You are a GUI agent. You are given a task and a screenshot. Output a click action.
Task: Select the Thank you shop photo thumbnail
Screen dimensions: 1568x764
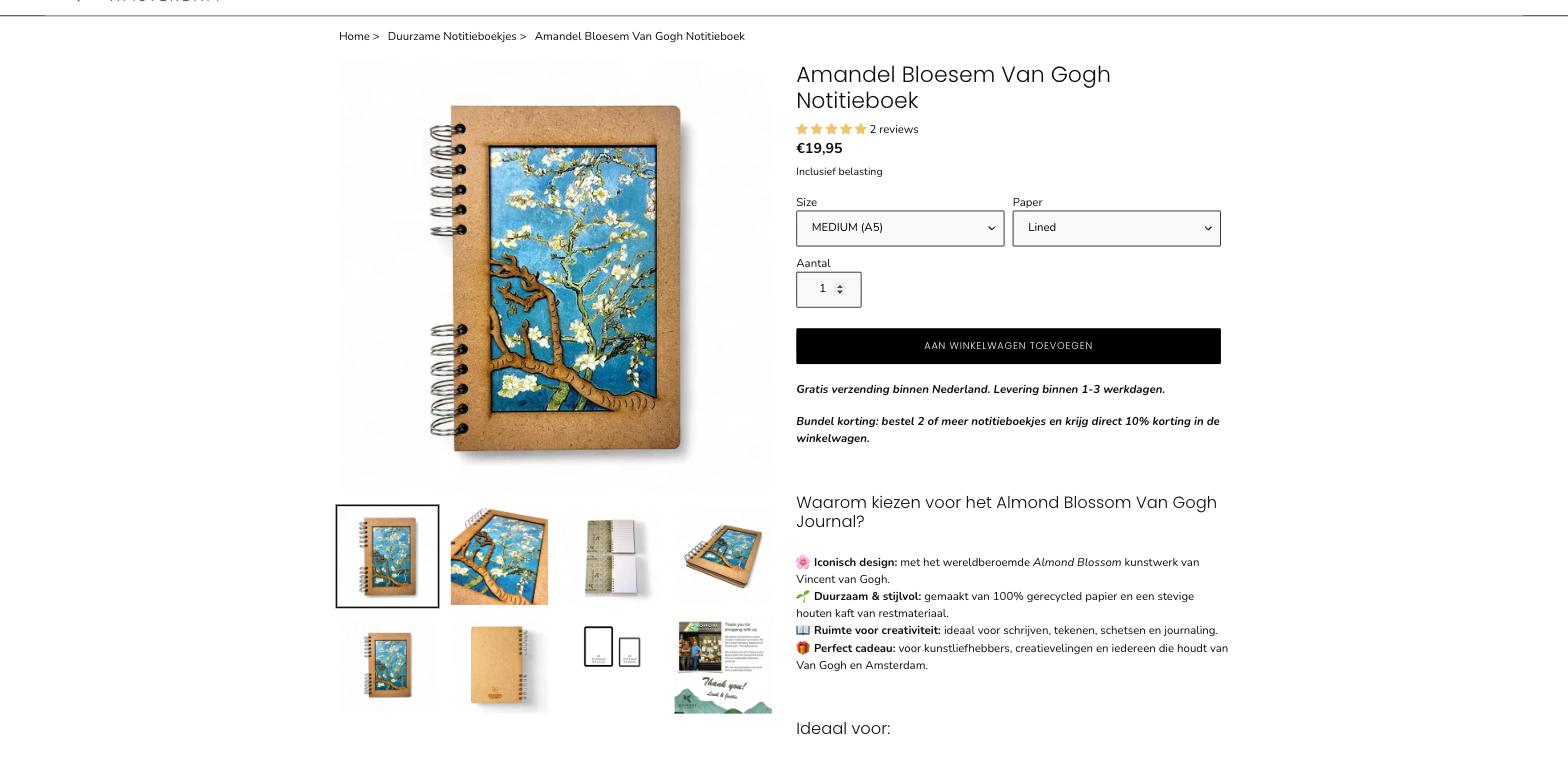(x=723, y=665)
